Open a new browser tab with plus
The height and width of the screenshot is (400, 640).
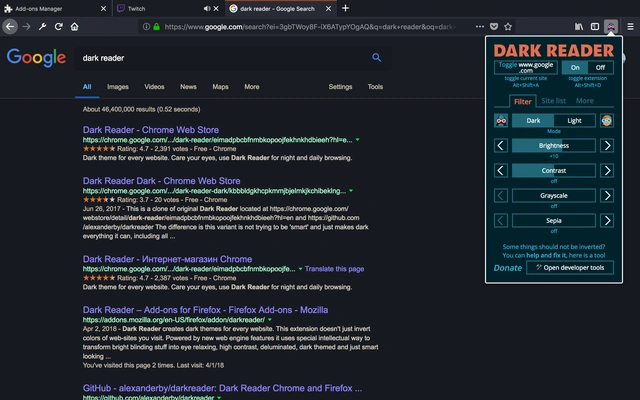point(345,8)
